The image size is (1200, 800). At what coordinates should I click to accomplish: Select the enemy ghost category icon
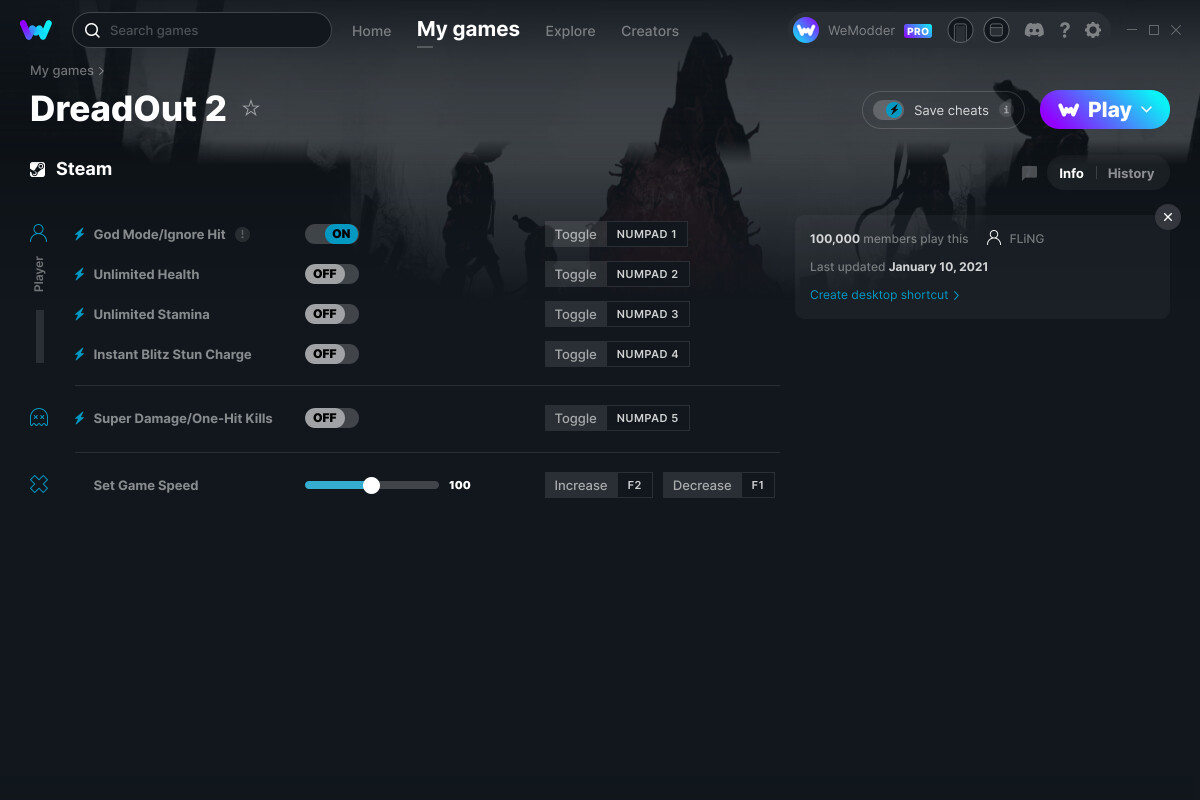39,418
